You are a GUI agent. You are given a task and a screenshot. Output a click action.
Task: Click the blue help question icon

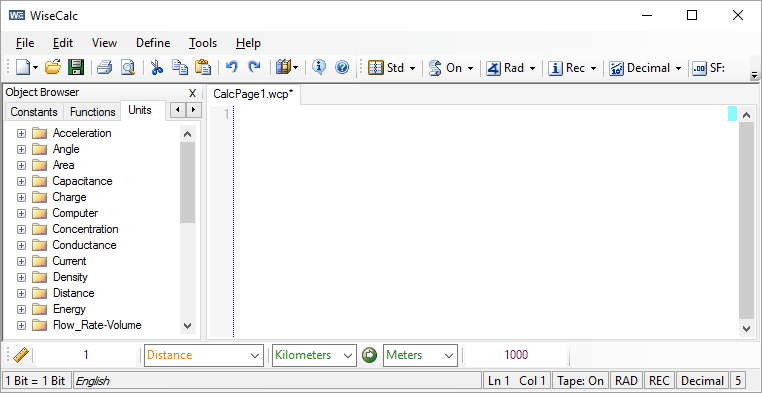click(x=342, y=68)
